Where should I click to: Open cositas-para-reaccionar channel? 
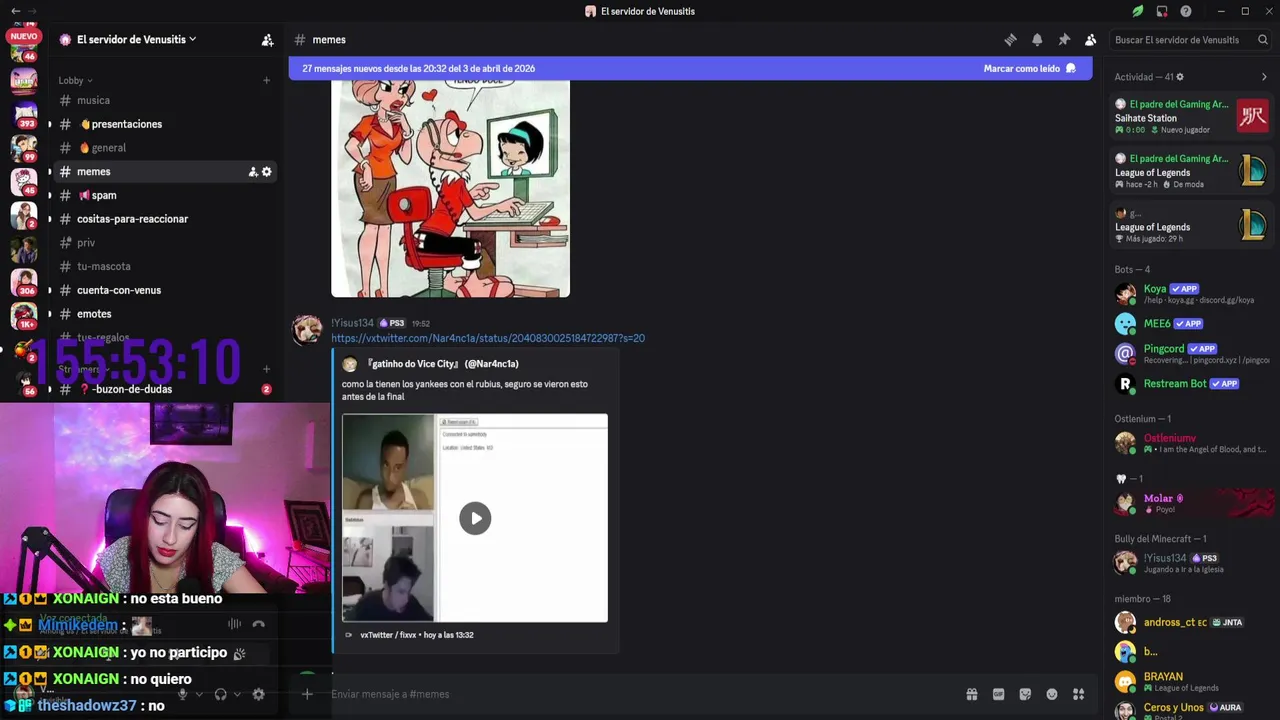pyautogui.click(x=165, y=219)
